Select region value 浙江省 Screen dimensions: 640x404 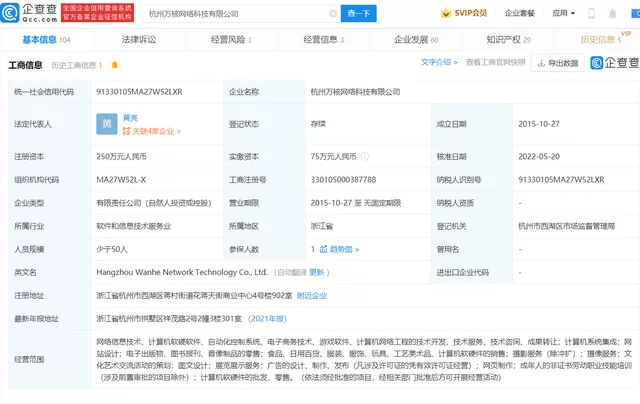(322, 226)
